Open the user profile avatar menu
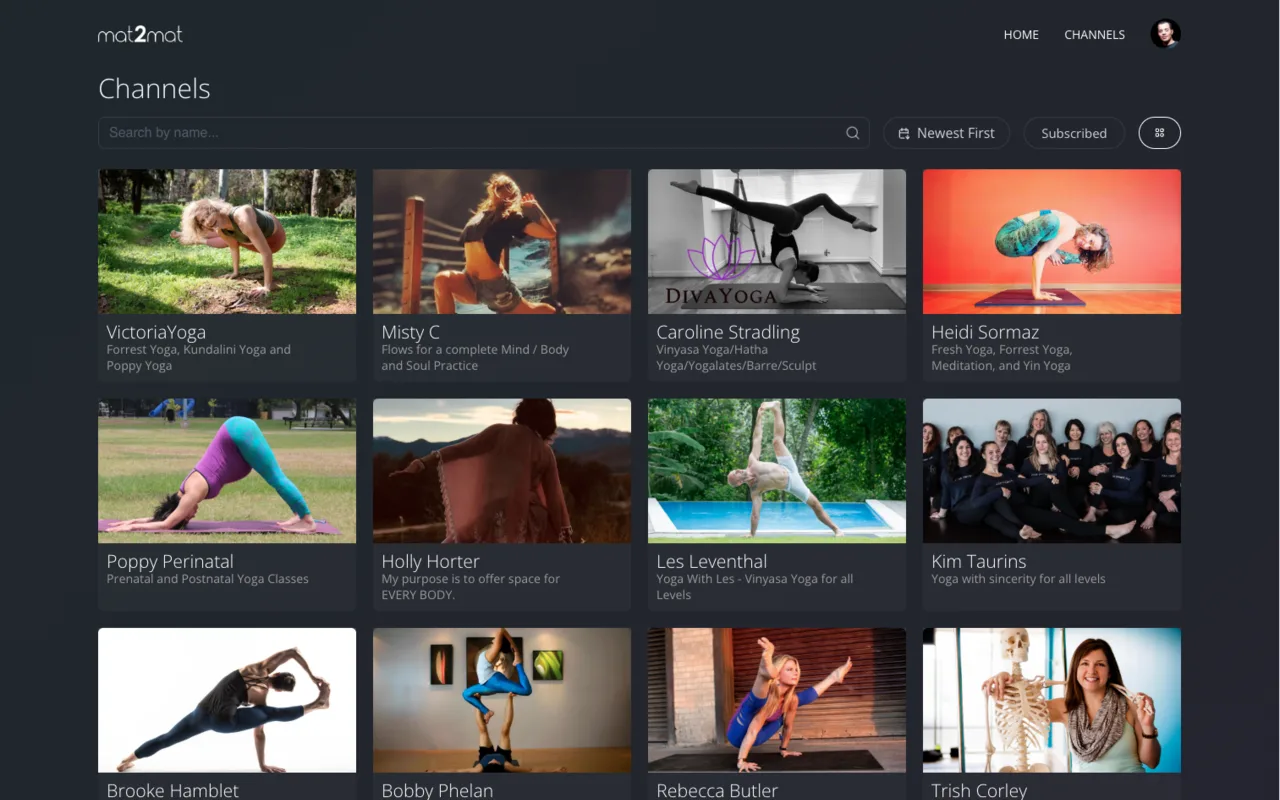The width and height of the screenshot is (1280, 800). point(1165,34)
